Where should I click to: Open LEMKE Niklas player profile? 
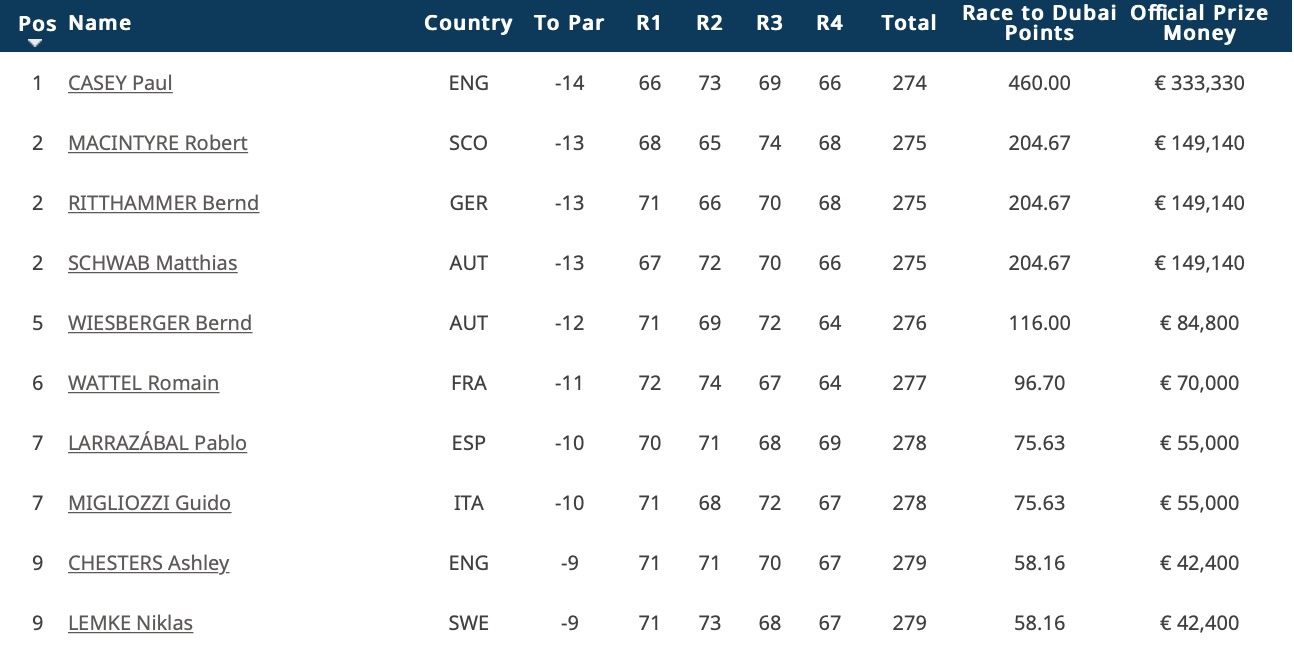130,623
